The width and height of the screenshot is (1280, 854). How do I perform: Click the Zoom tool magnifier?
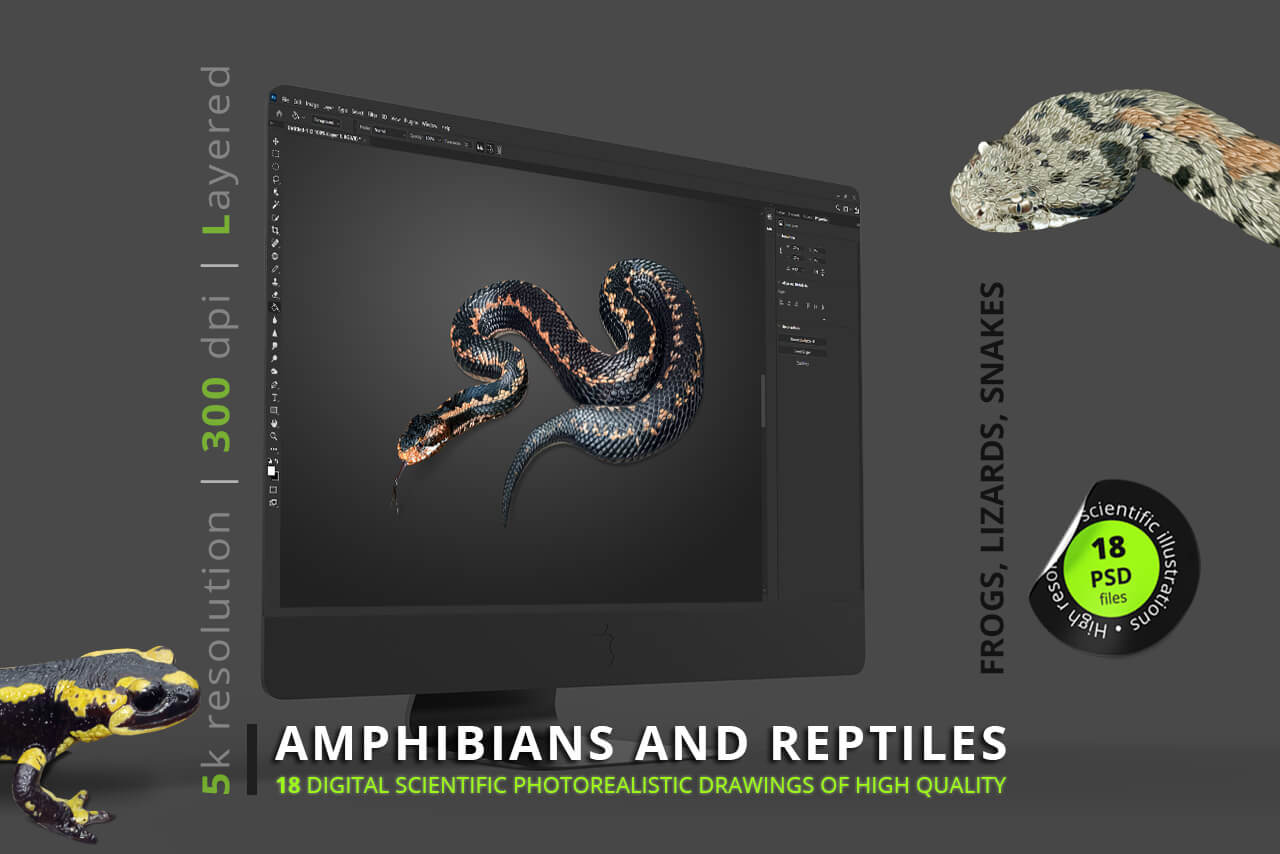[x=275, y=436]
